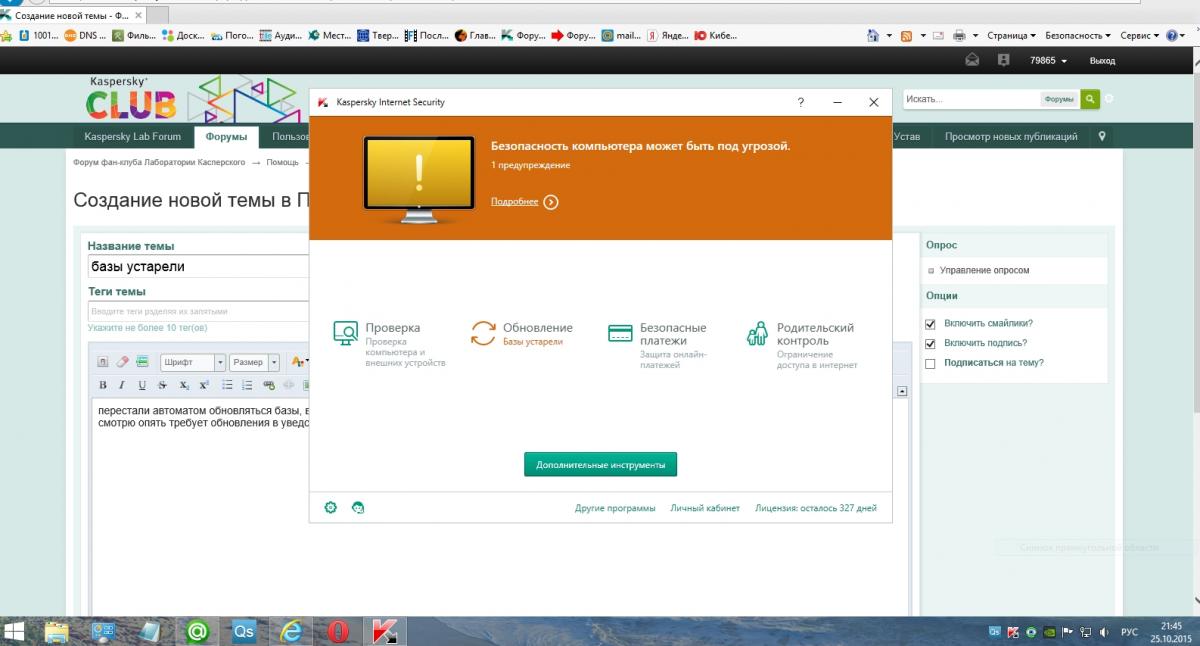Open Родительский контроль parental control
Viewport: 1200px width, 646px height.
click(802, 345)
